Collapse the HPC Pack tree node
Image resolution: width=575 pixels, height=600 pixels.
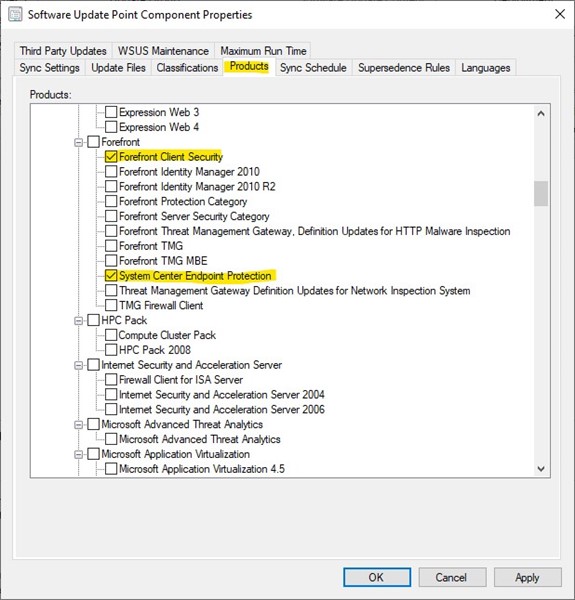78,321
